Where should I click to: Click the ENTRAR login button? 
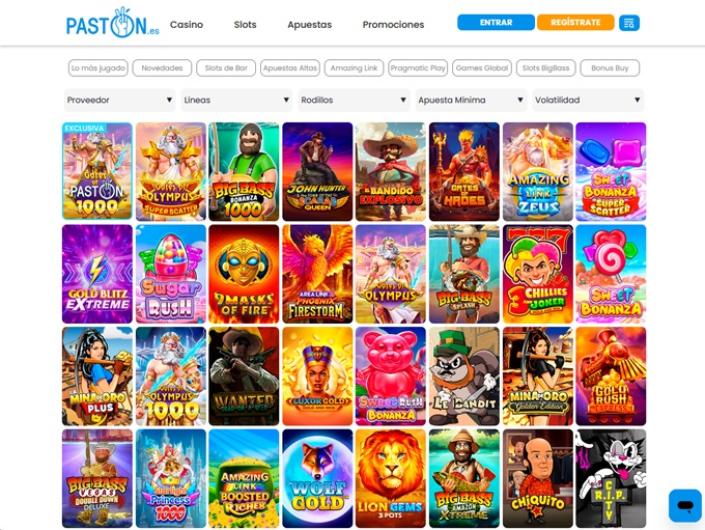496,22
